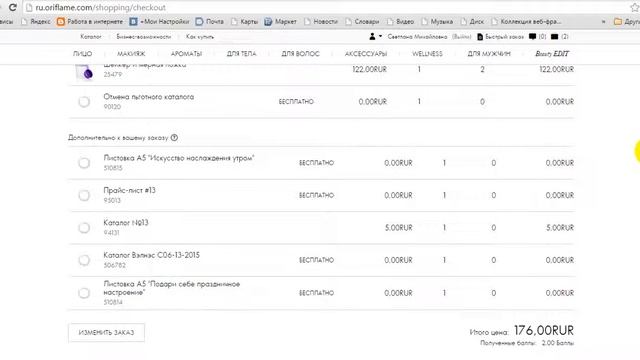
Task: Open the Коллекция веб-фра... bookmark
Action: 526,22
